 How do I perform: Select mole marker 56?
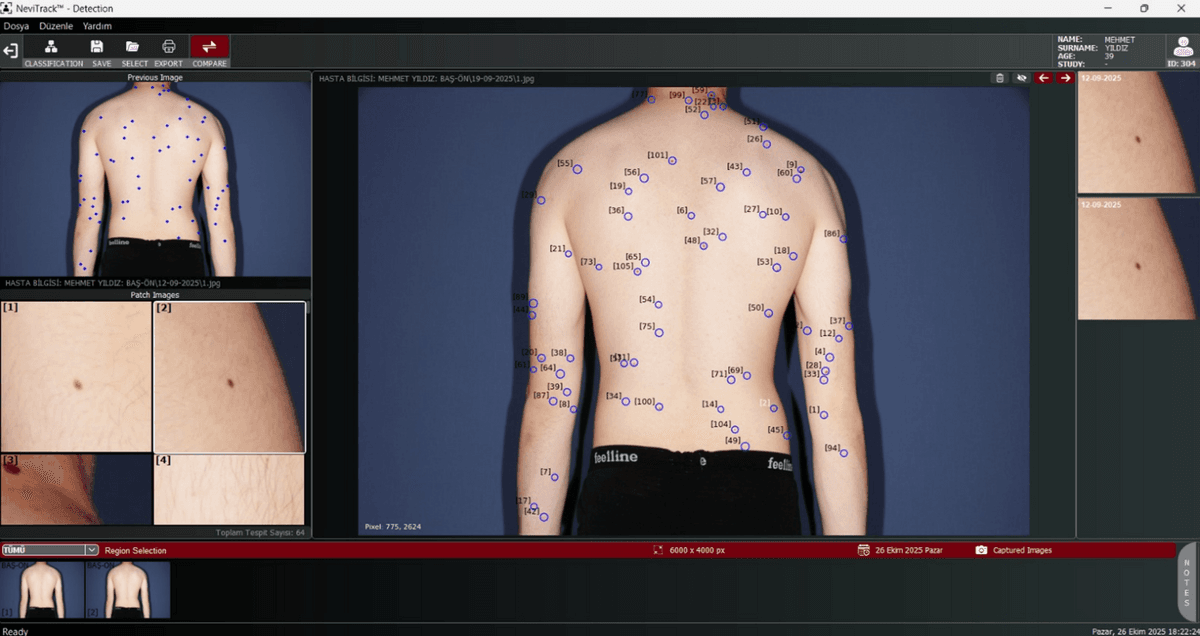[x=644, y=178]
